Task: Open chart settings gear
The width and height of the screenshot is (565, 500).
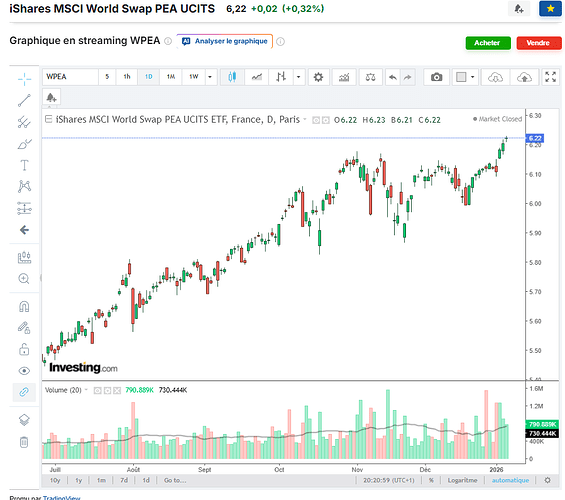Action: click(318, 77)
